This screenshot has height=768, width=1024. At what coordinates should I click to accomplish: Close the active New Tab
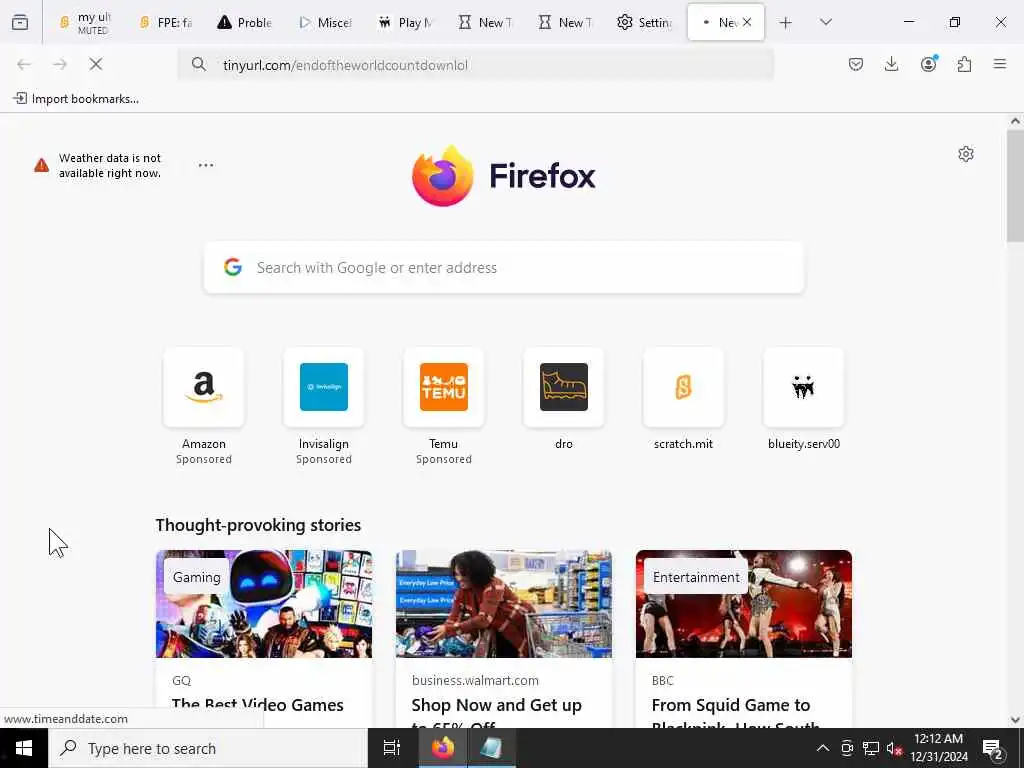(747, 22)
